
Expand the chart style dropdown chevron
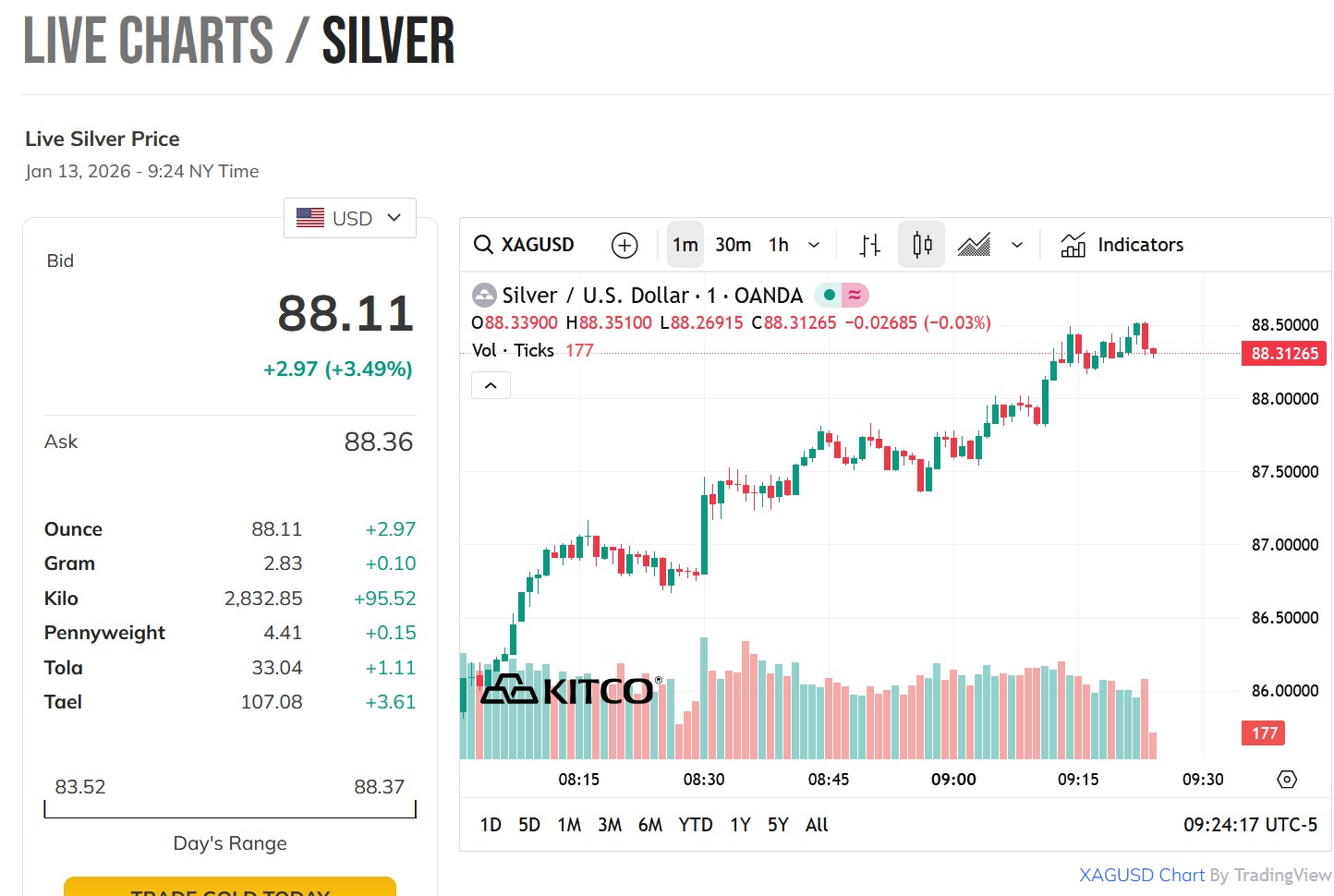click(1017, 245)
